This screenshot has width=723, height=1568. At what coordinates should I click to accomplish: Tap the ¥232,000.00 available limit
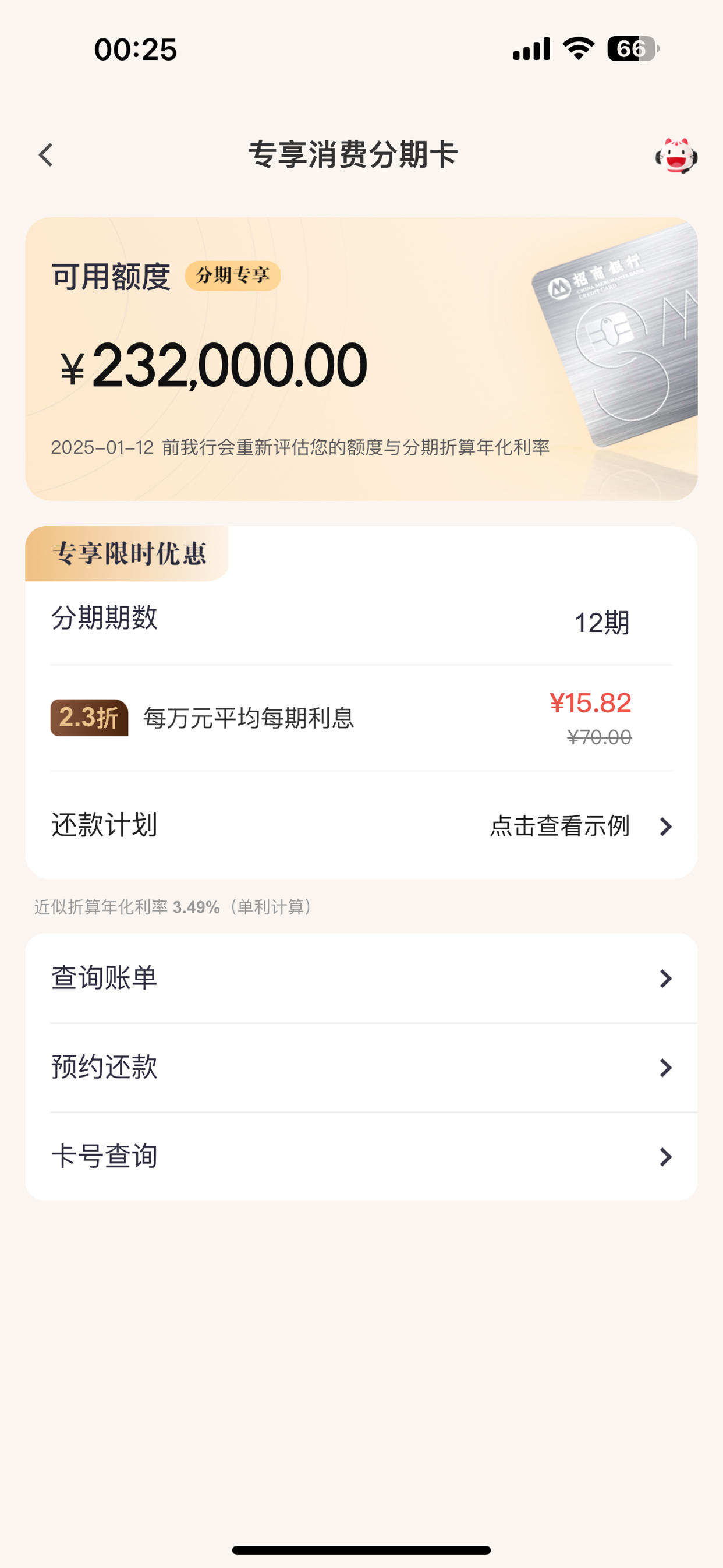(214, 365)
